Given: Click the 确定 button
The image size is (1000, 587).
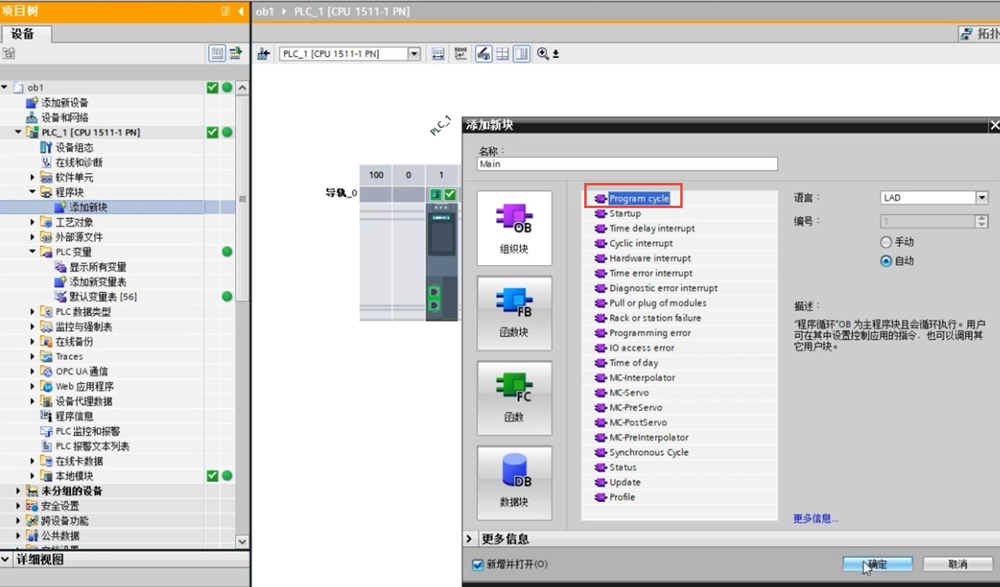Looking at the screenshot, I should 876,565.
